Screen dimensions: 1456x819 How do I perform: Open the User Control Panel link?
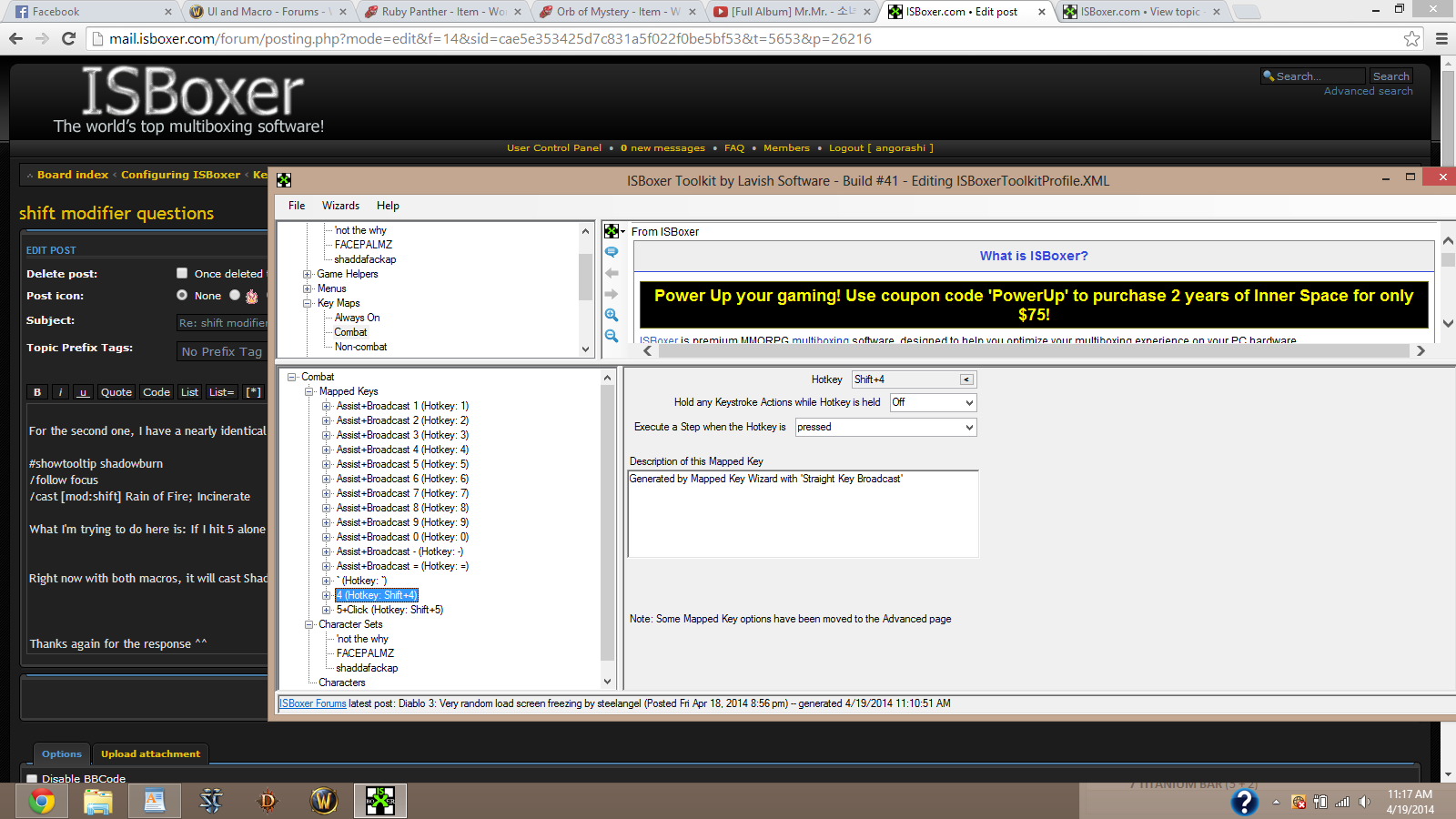tap(554, 147)
